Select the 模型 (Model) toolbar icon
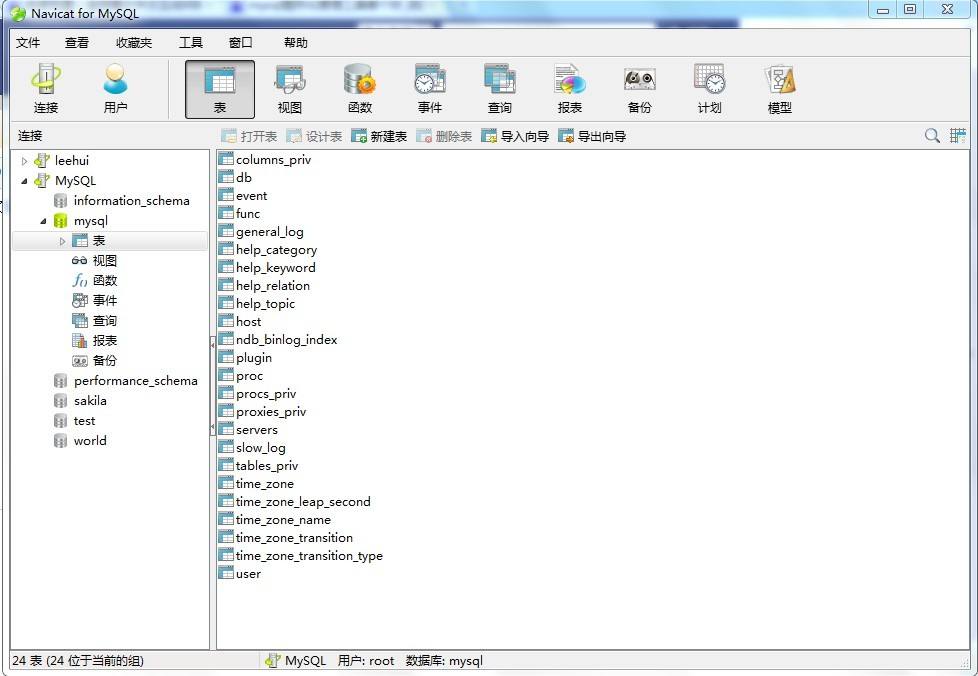Image resolution: width=978 pixels, height=676 pixels. 780,89
